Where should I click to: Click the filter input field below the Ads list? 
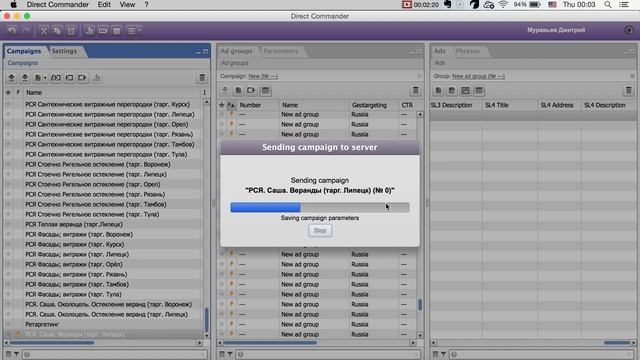coord(543,354)
